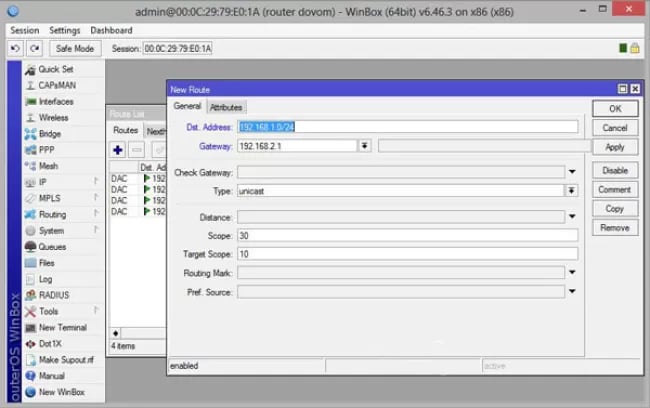Viewport: 650px width, 408px height.
Task: Open Log window
Action: [x=46, y=279]
